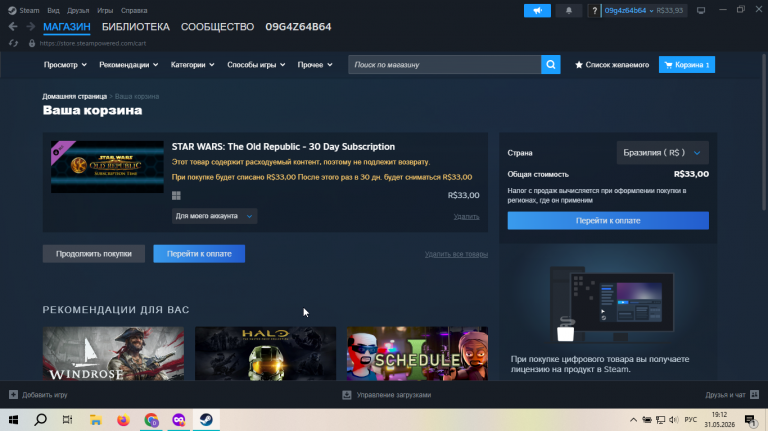The image size is (768, 431).
Task: Expand the Способы игры dropdown
Action: 256,65
